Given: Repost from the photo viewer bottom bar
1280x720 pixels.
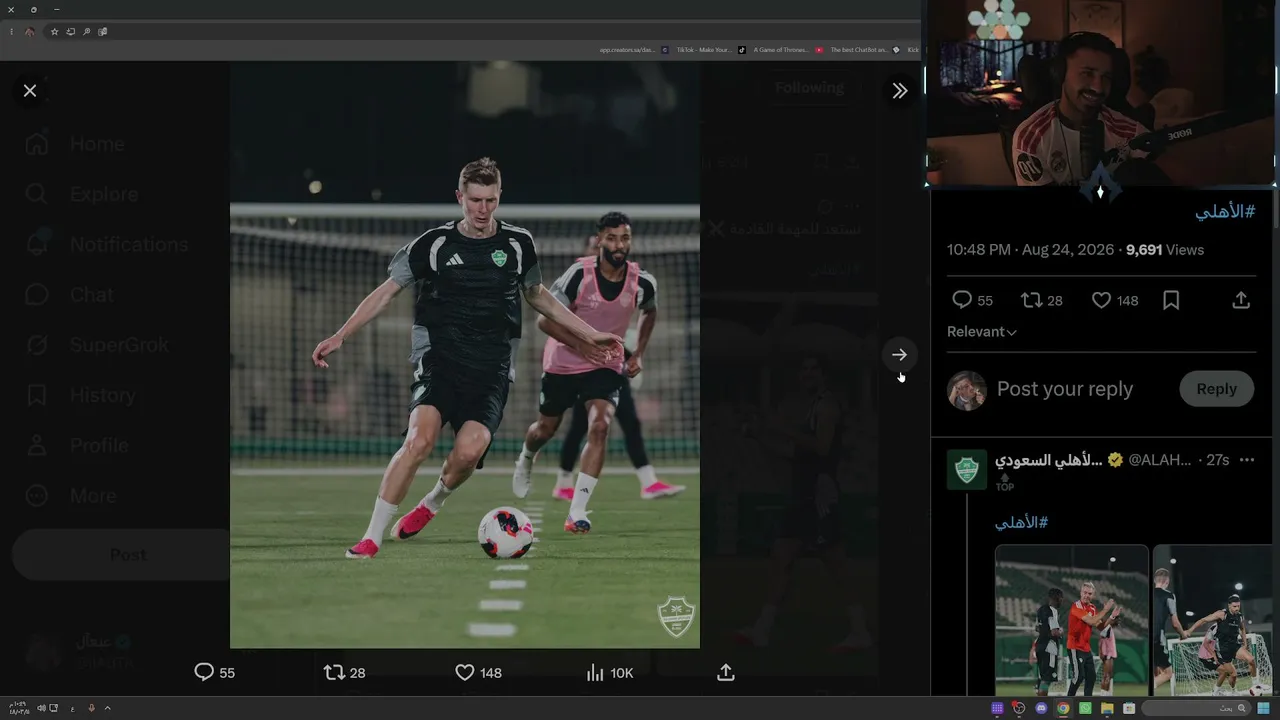Looking at the screenshot, I should (344, 673).
